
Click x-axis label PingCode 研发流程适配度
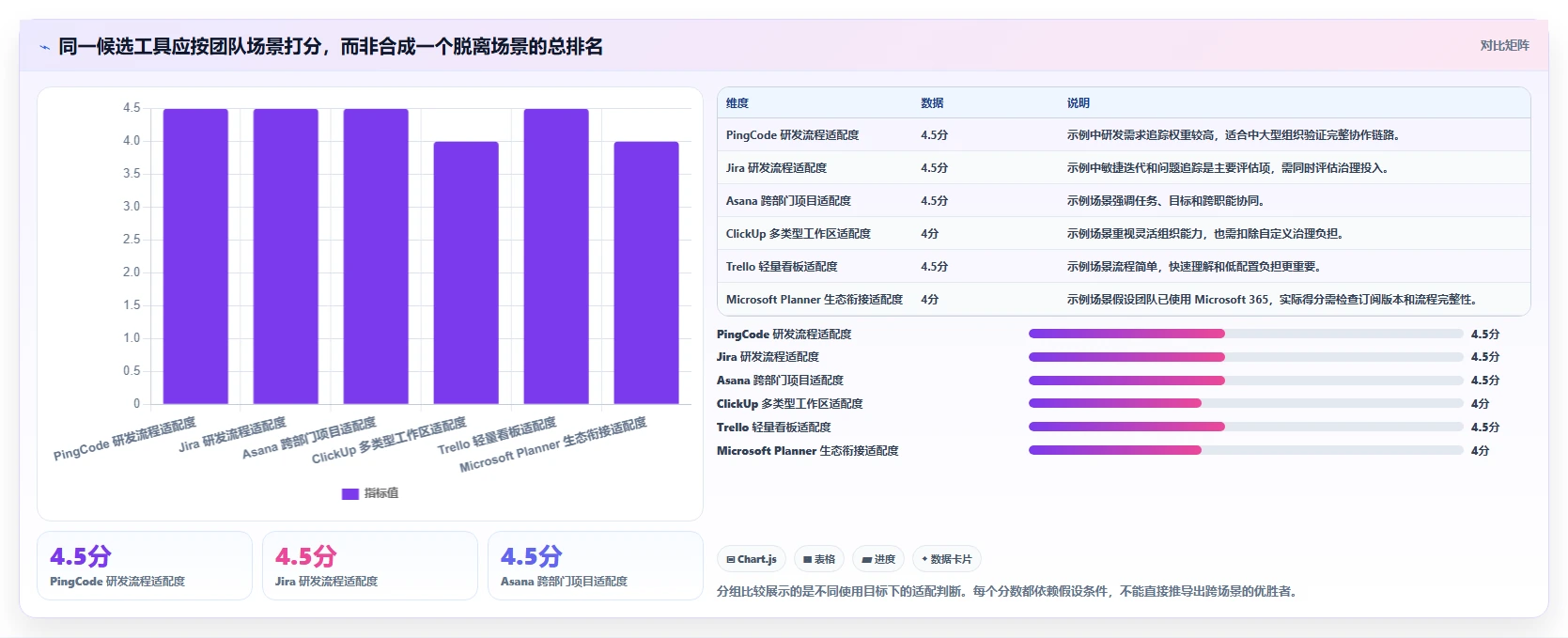click(125, 439)
